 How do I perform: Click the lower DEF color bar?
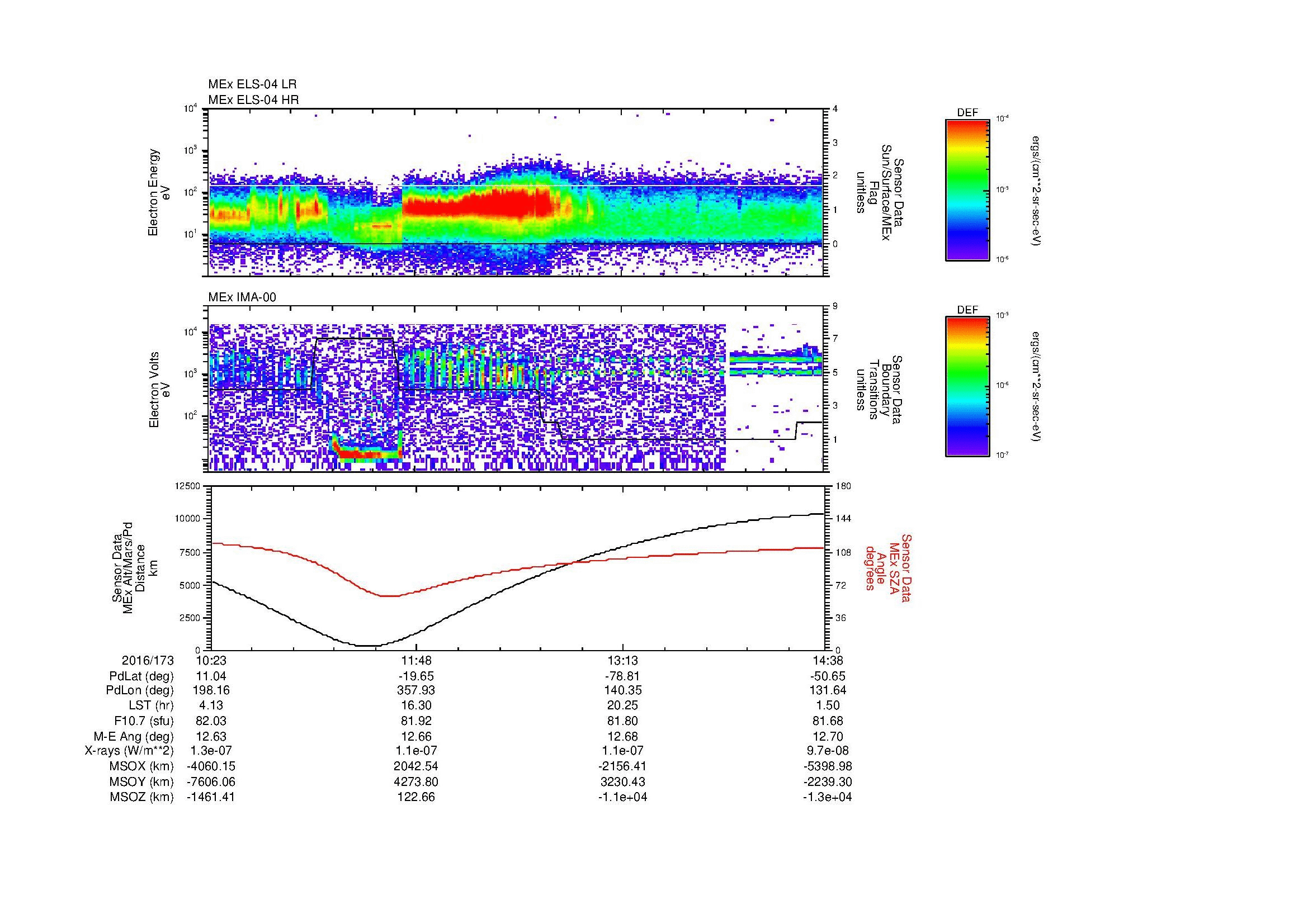967,387
